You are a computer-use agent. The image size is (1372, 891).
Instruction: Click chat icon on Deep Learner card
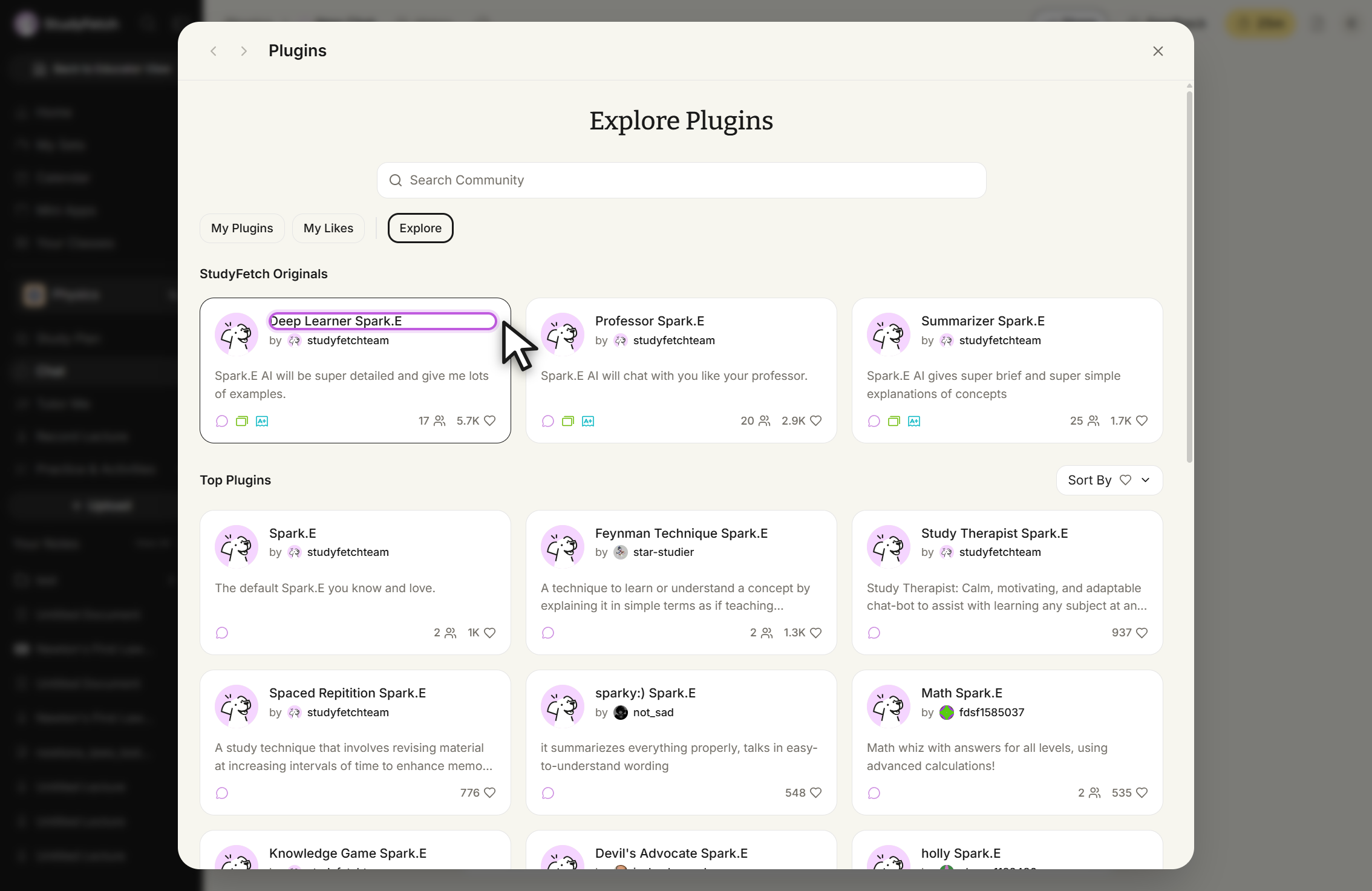coord(222,421)
